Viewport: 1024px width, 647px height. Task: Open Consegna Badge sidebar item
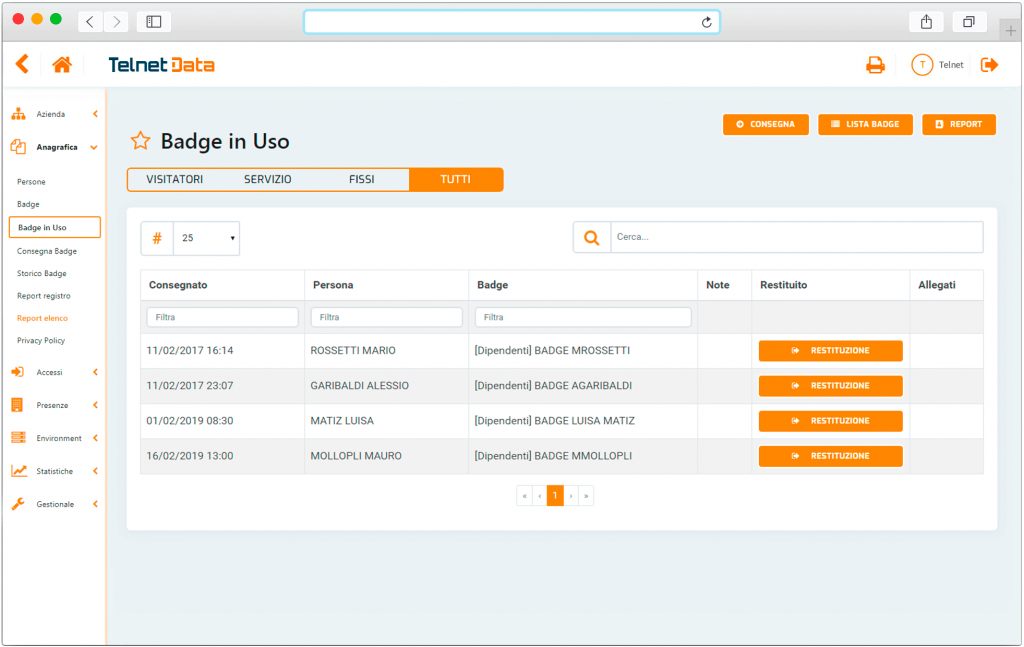pos(47,251)
